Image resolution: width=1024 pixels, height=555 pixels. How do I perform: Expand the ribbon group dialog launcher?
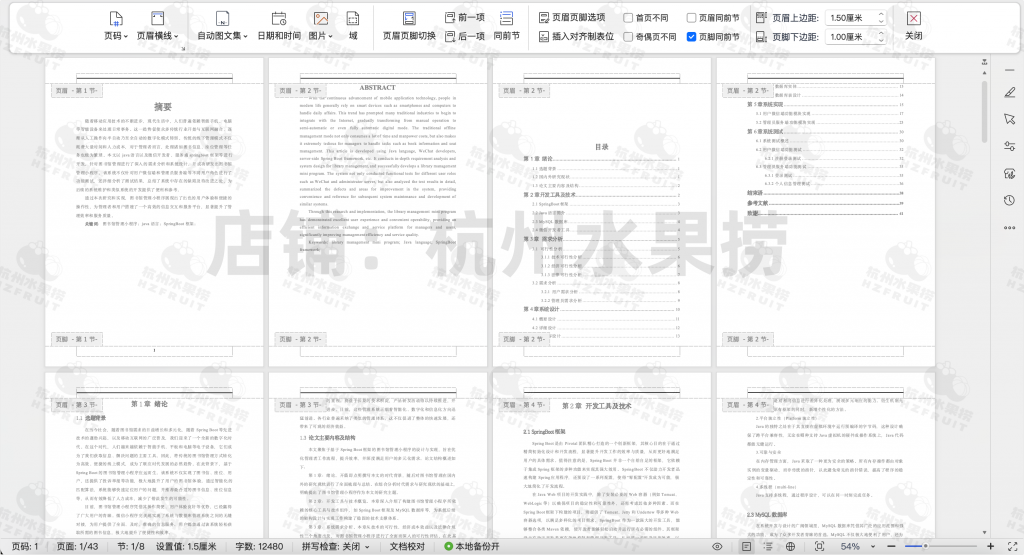184,48
